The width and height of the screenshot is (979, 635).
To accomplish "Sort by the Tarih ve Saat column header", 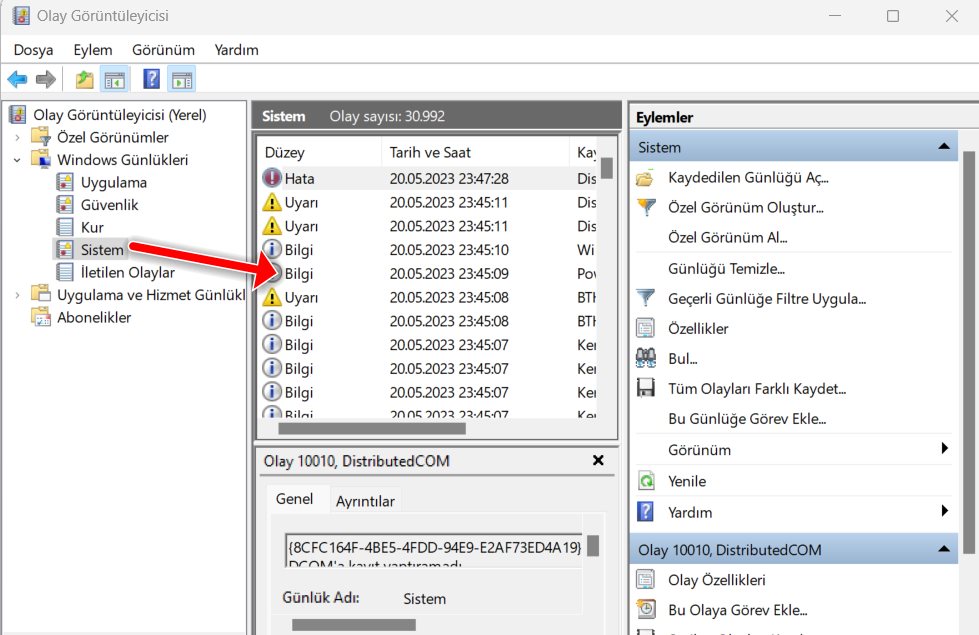I will click(x=475, y=152).
